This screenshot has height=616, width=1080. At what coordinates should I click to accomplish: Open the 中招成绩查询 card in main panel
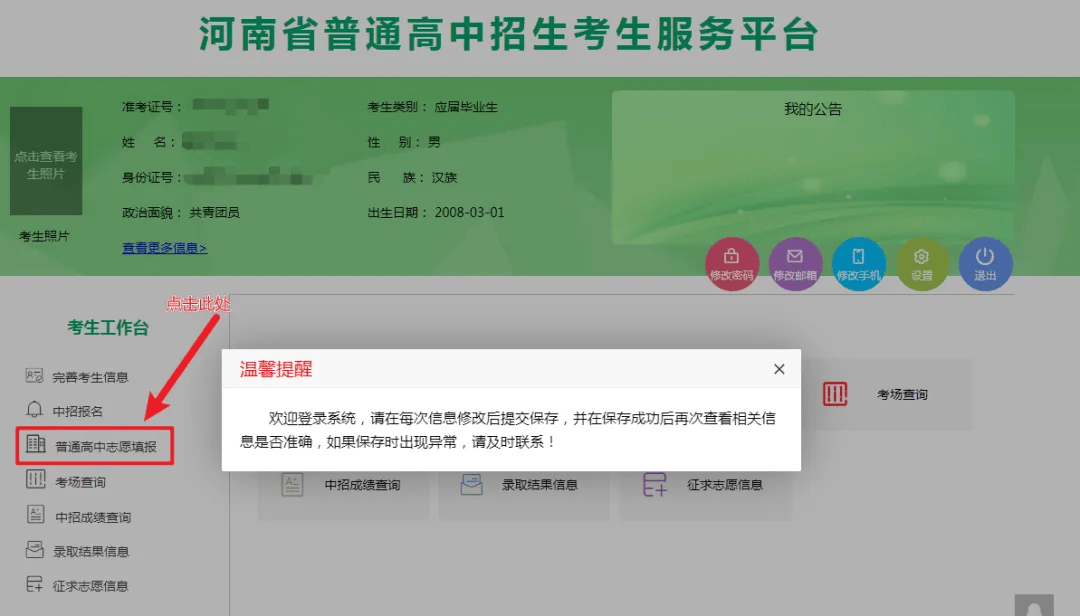344,495
